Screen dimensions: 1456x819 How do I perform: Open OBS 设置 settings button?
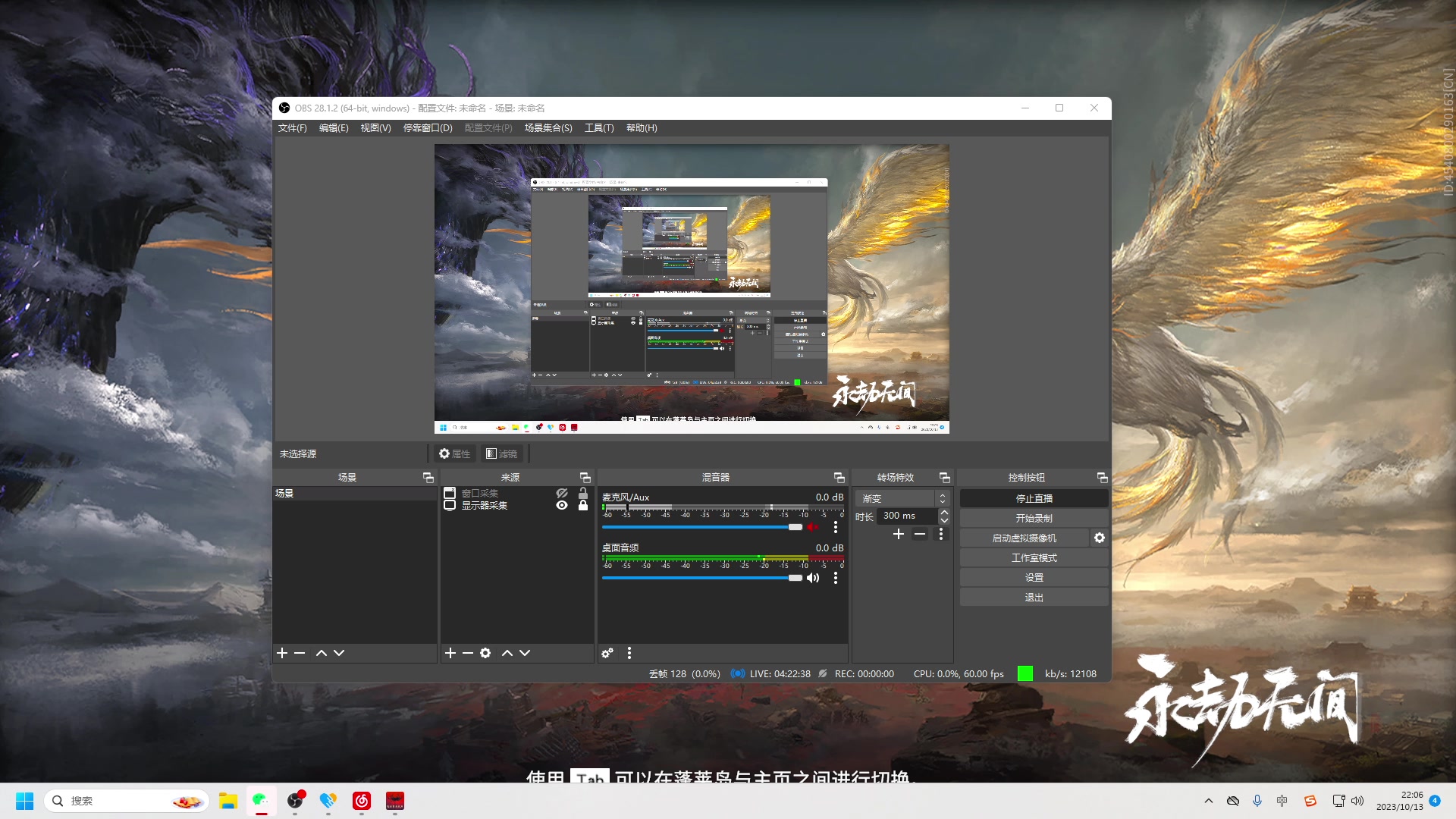(1034, 577)
